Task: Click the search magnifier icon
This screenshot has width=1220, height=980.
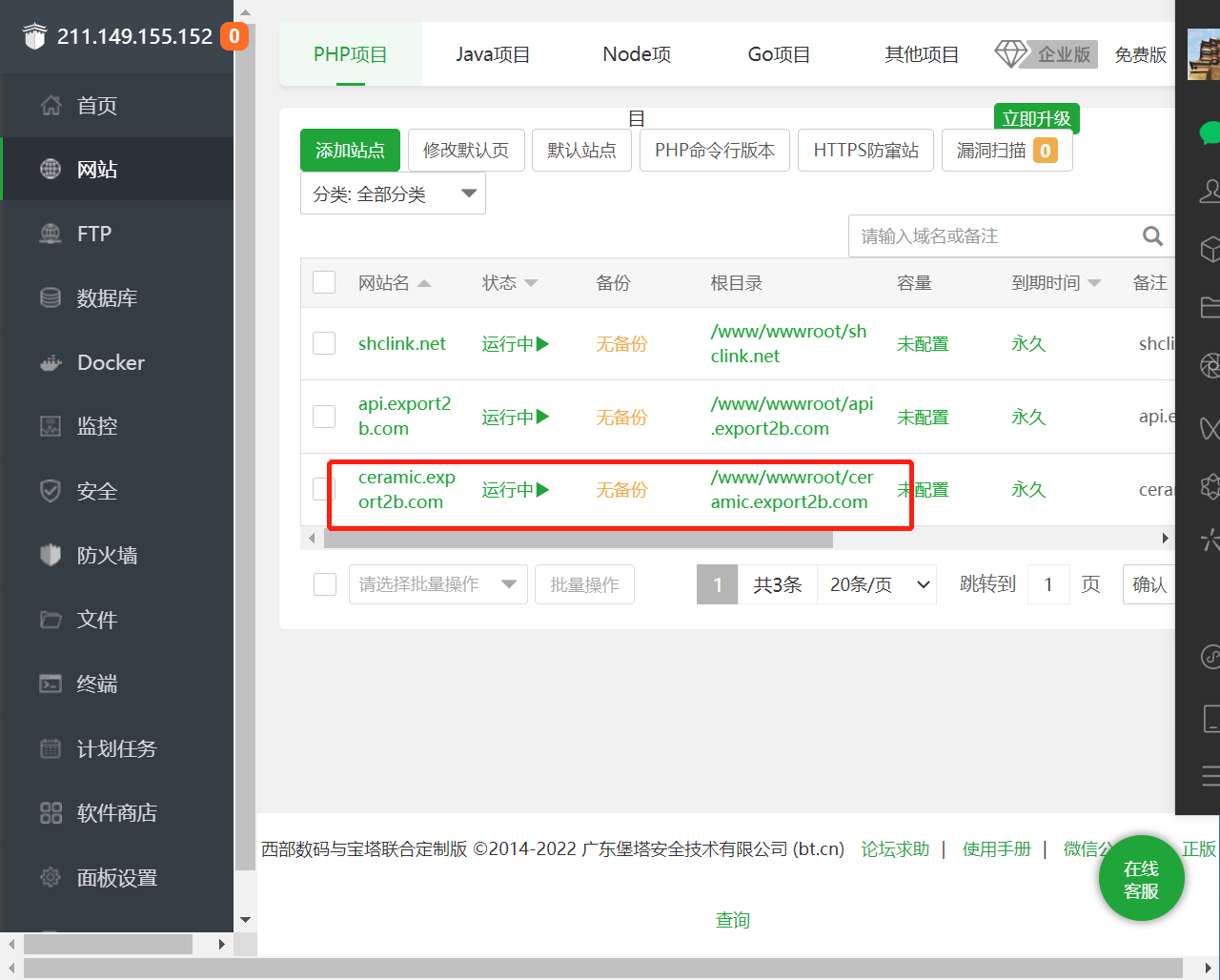Action: tap(1152, 236)
